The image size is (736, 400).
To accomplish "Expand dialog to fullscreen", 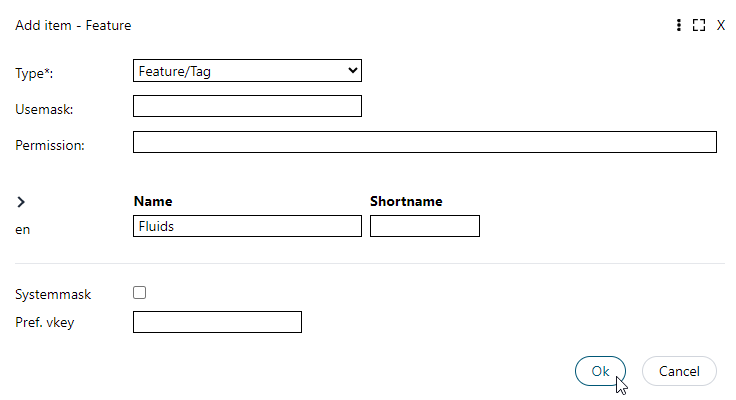I will (699, 25).
